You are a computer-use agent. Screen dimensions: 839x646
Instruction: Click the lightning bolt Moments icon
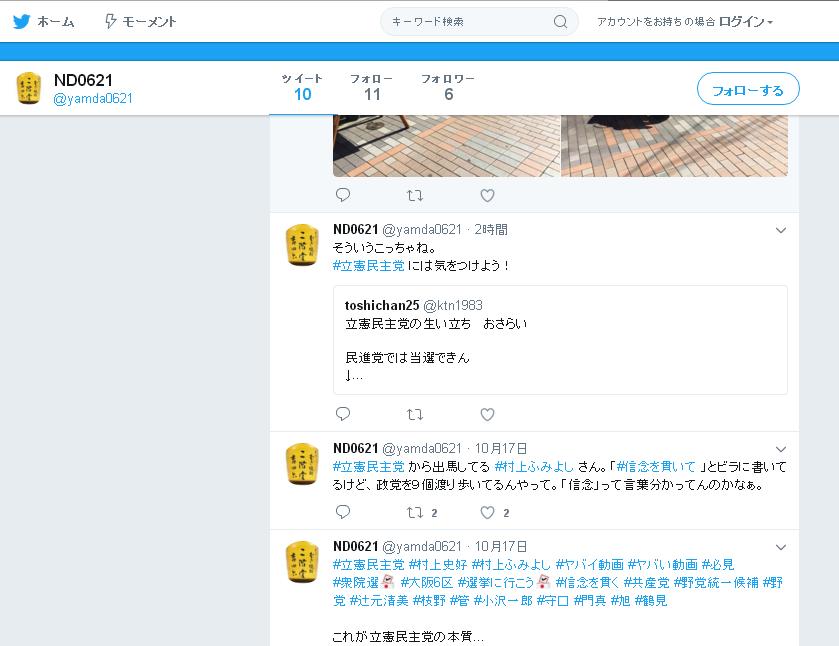point(110,21)
